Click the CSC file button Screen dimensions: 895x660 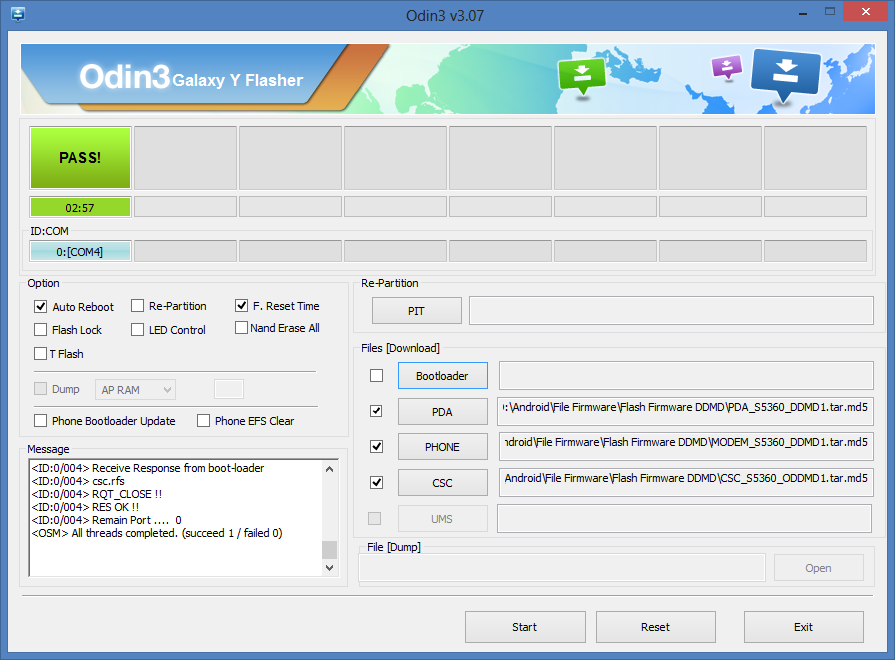coord(443,483)
